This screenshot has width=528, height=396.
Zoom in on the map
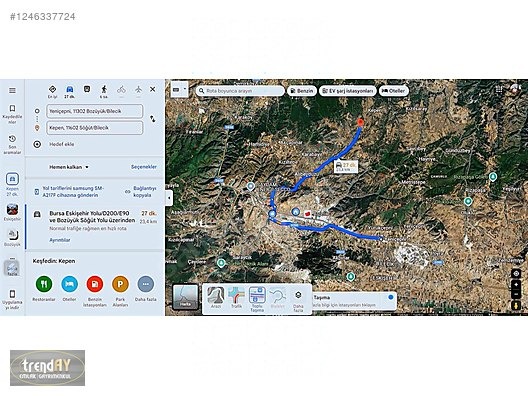point(516,285)
